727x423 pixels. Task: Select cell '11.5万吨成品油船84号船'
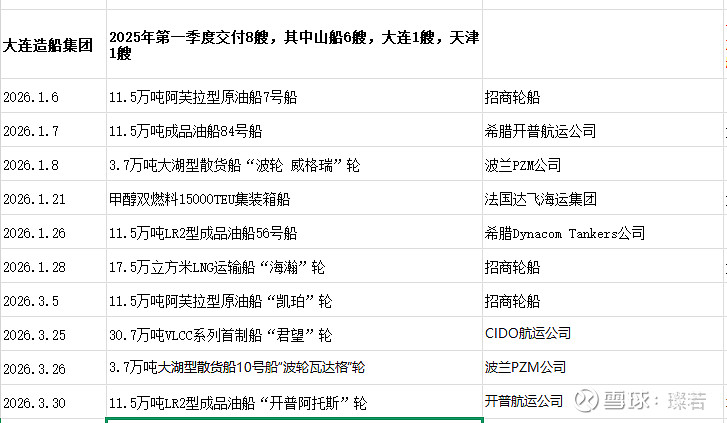coord(294,130)
